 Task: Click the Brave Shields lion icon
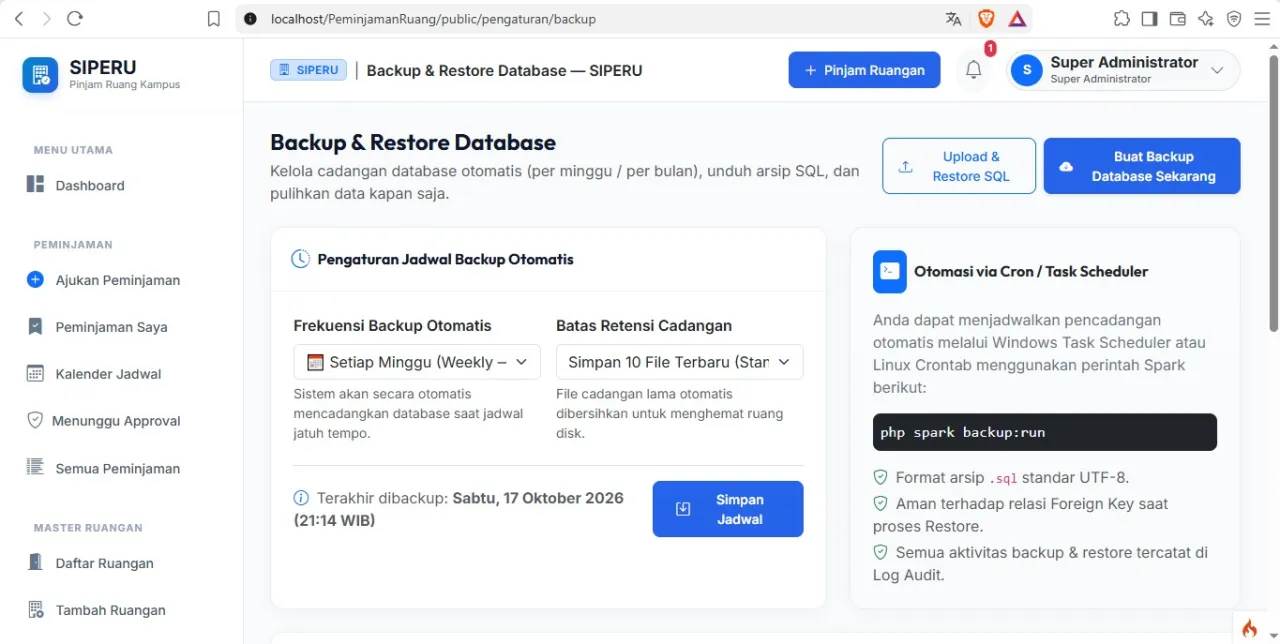(x=986, y=18)
